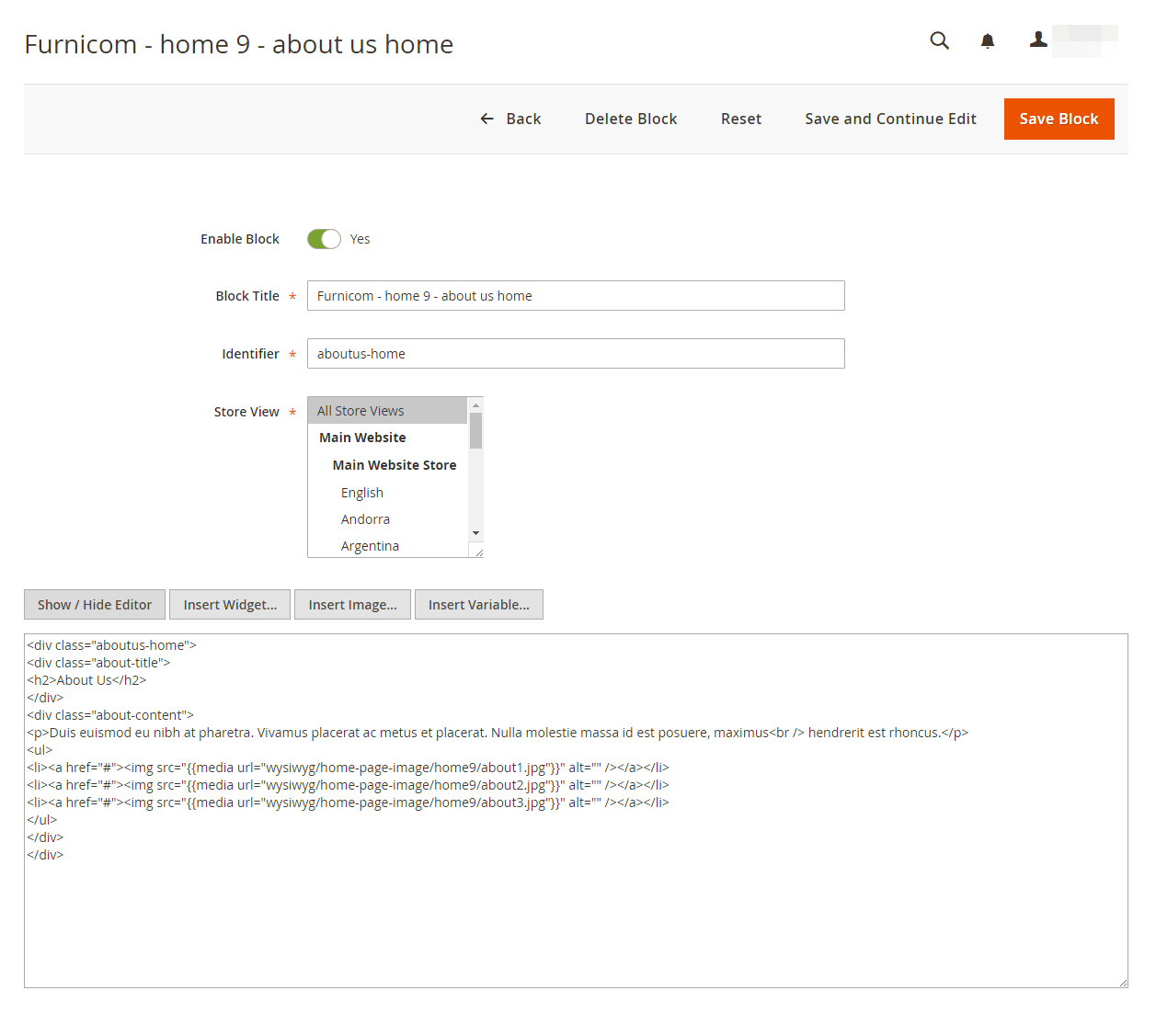Viewport: 1156px width, 1036px height.
Task: Select Argentina store view
Action: tap(387, 546)
